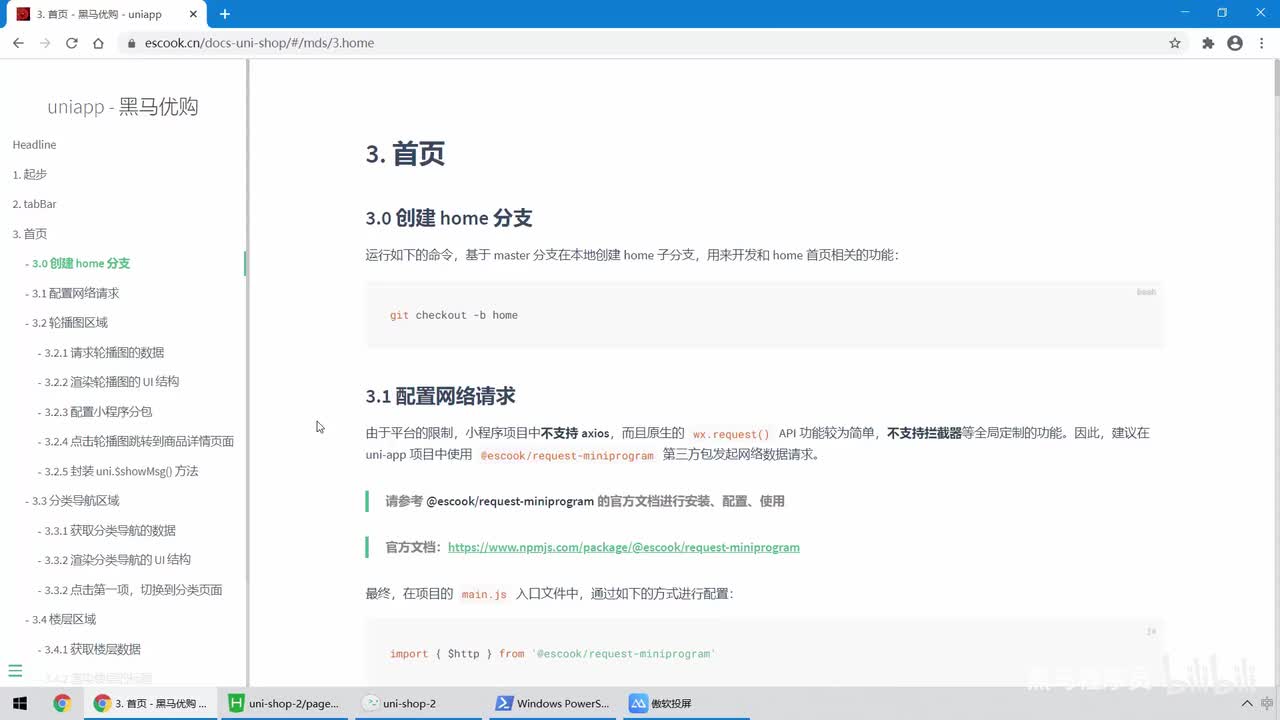Go to 3.1 配置网络请求 section
This screenshot has height=720, width=1280.
point(75,293)
